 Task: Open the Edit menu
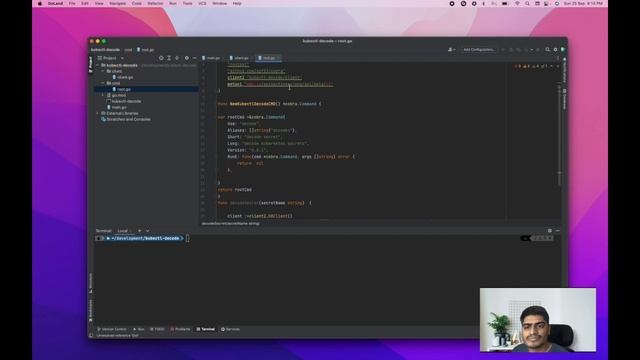85,4
